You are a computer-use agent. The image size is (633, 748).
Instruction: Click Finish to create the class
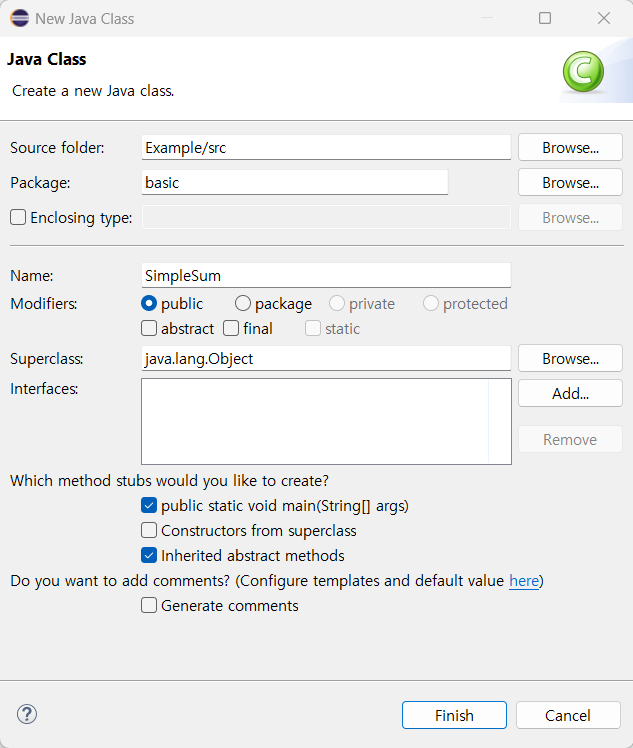coord(454,715)
